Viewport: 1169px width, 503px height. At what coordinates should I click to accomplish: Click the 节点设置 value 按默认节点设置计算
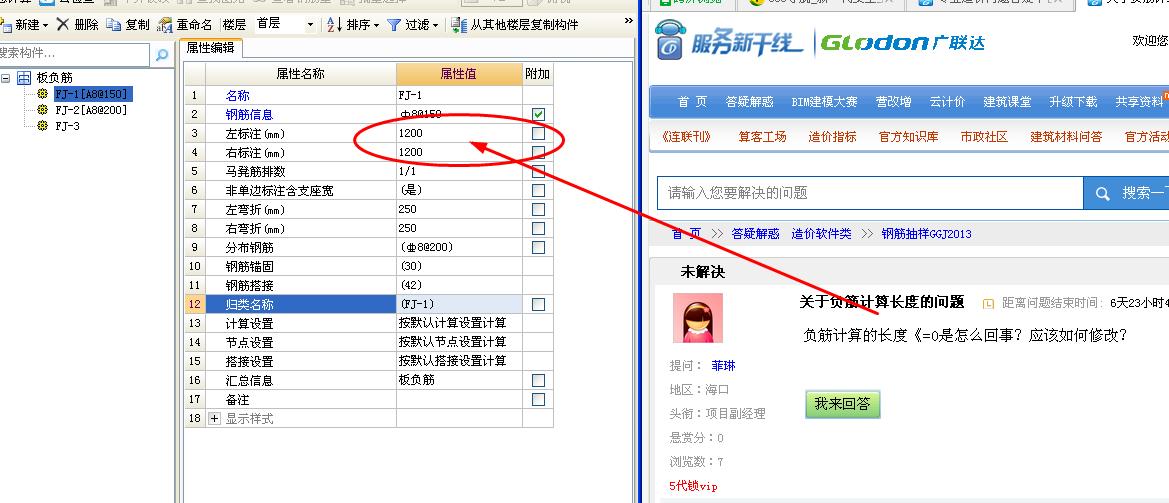459,343
